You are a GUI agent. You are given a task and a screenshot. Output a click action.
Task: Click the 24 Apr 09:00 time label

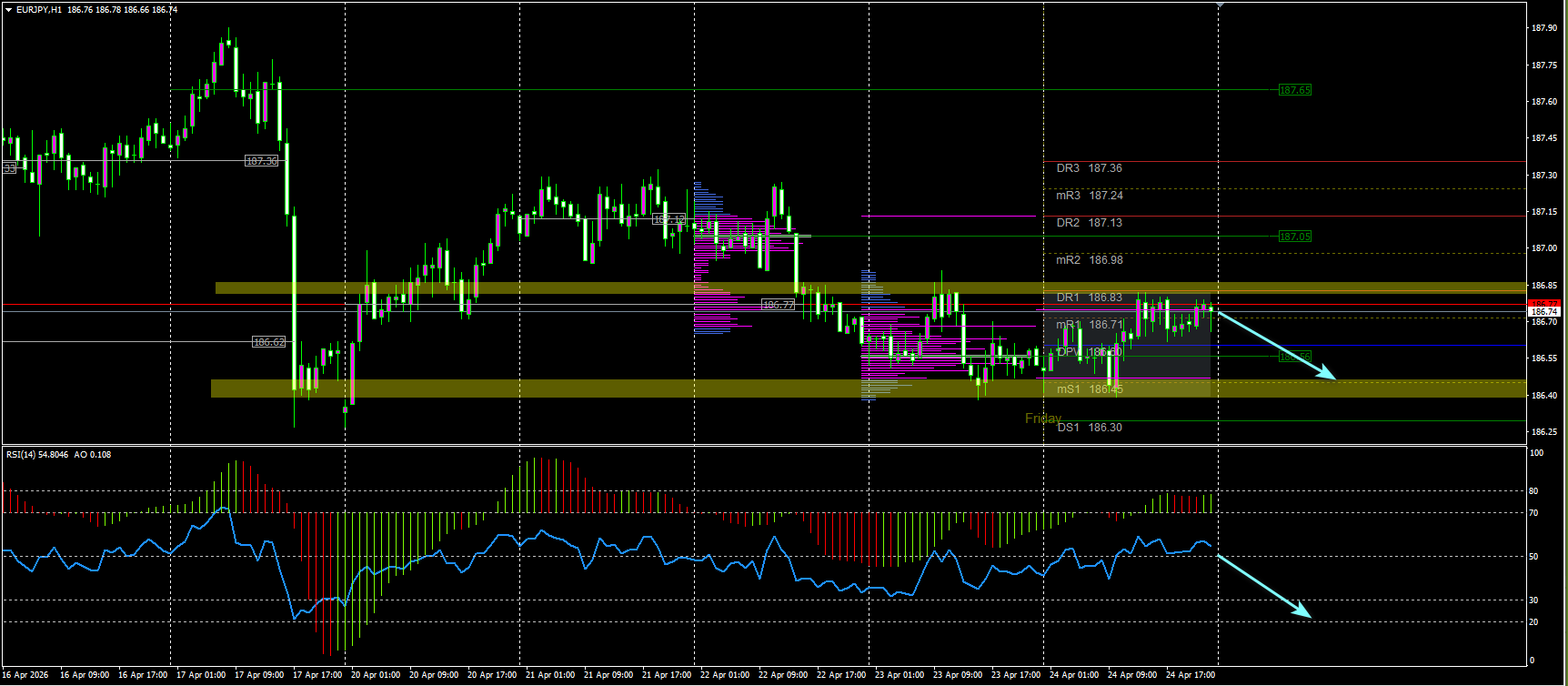coord(1132,675)
